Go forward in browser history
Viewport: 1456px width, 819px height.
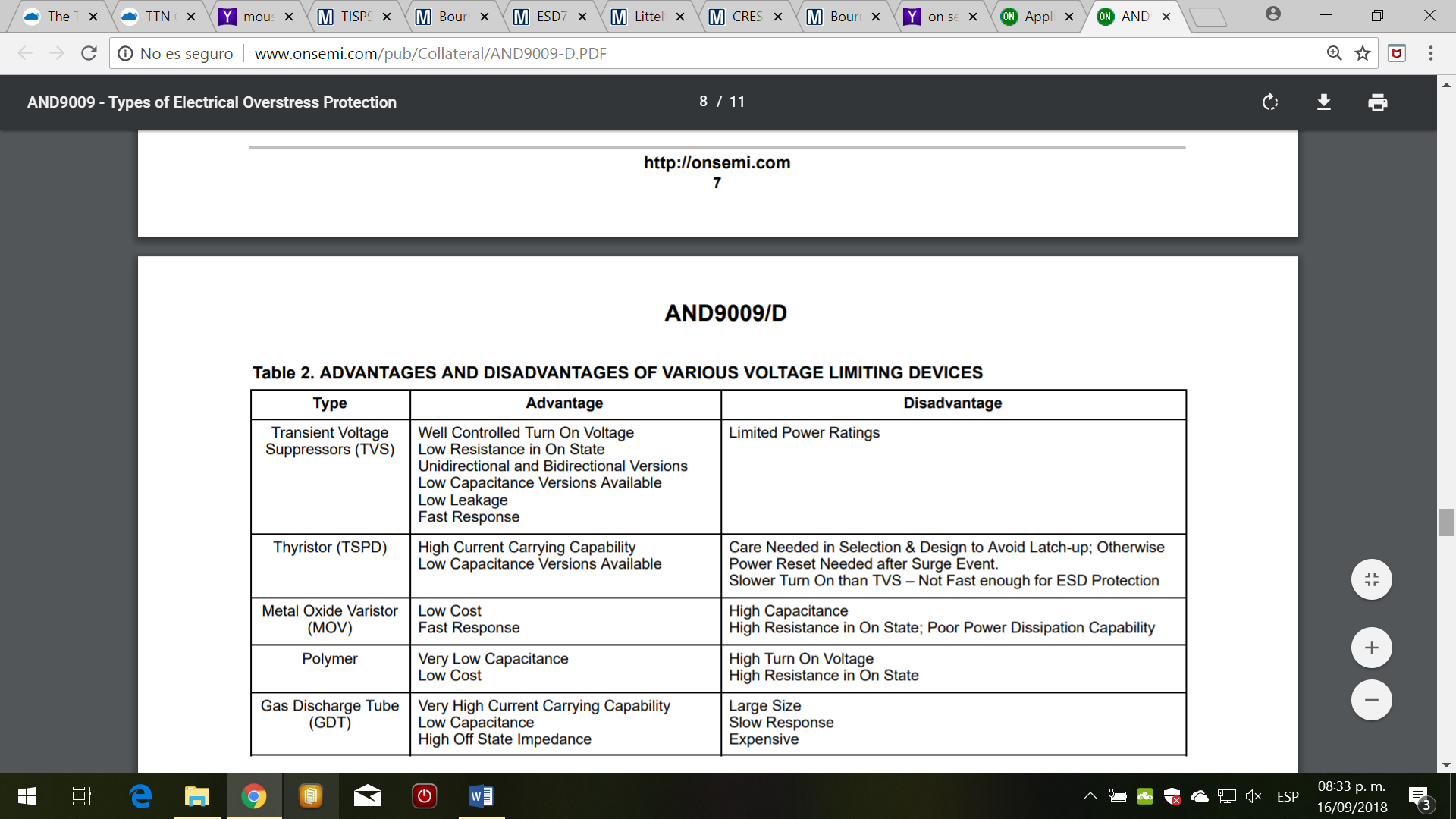57,53
